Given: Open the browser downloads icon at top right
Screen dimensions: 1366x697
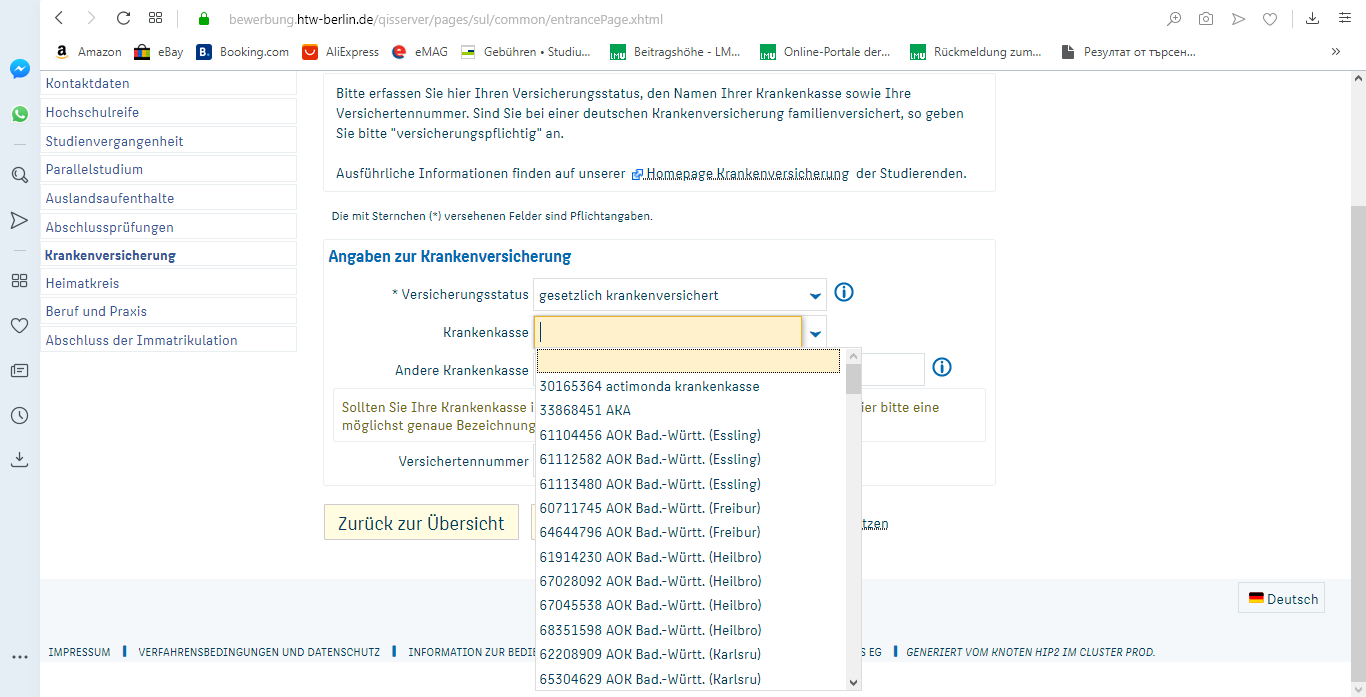Looking at the screenshot, I should pyautogui.click(x=1313, y=19).
